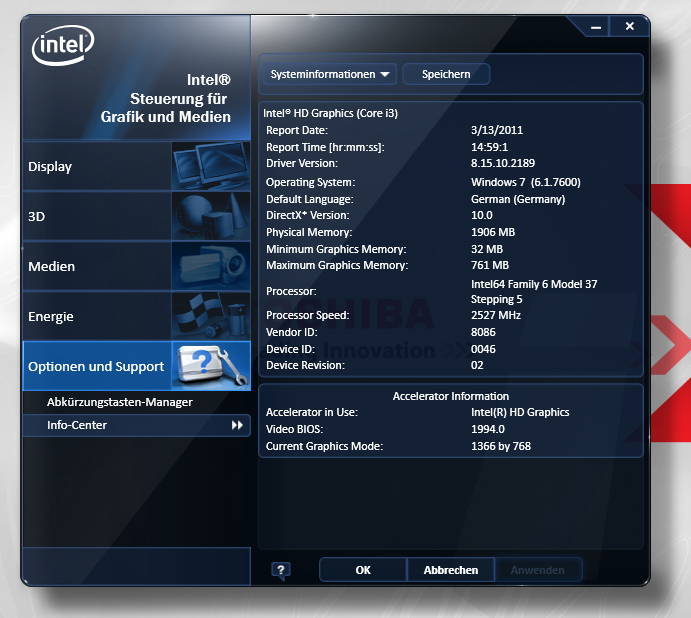Expand Info-Center double arrow
The height and width of the screenshot is (618, 691).
[237, 425]
